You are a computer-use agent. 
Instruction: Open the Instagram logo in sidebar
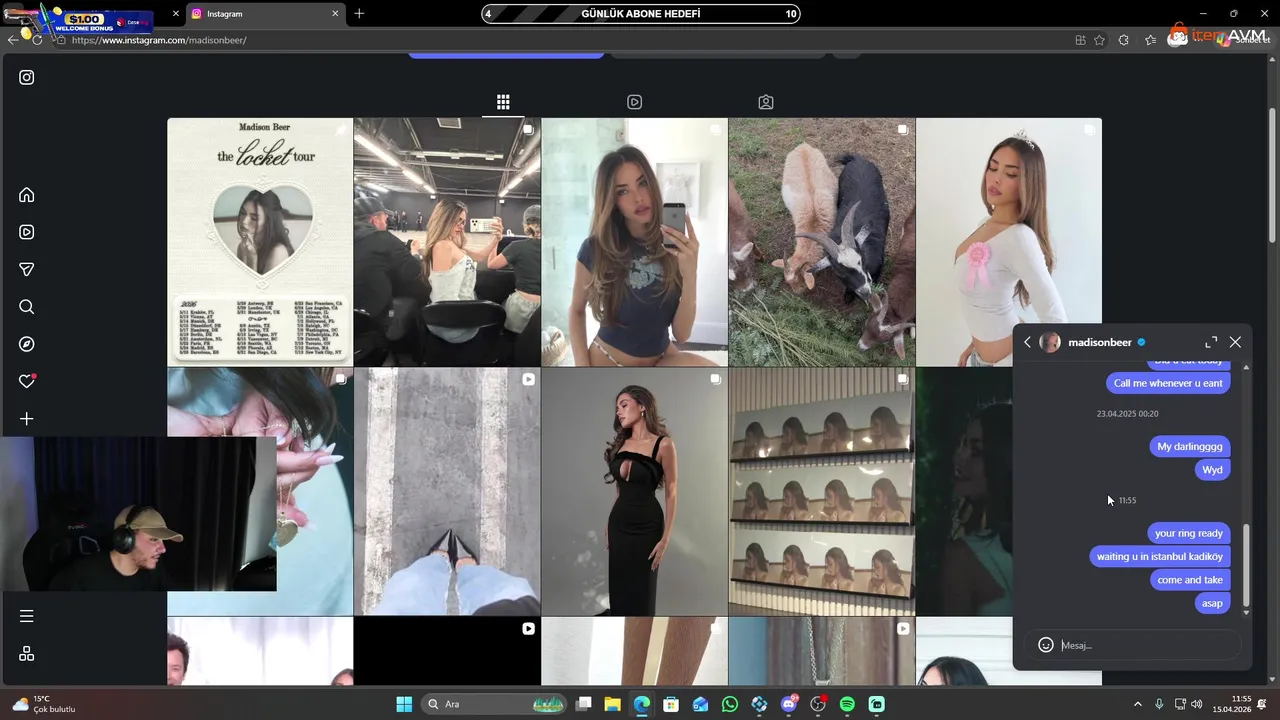click(x=27, y=77)
